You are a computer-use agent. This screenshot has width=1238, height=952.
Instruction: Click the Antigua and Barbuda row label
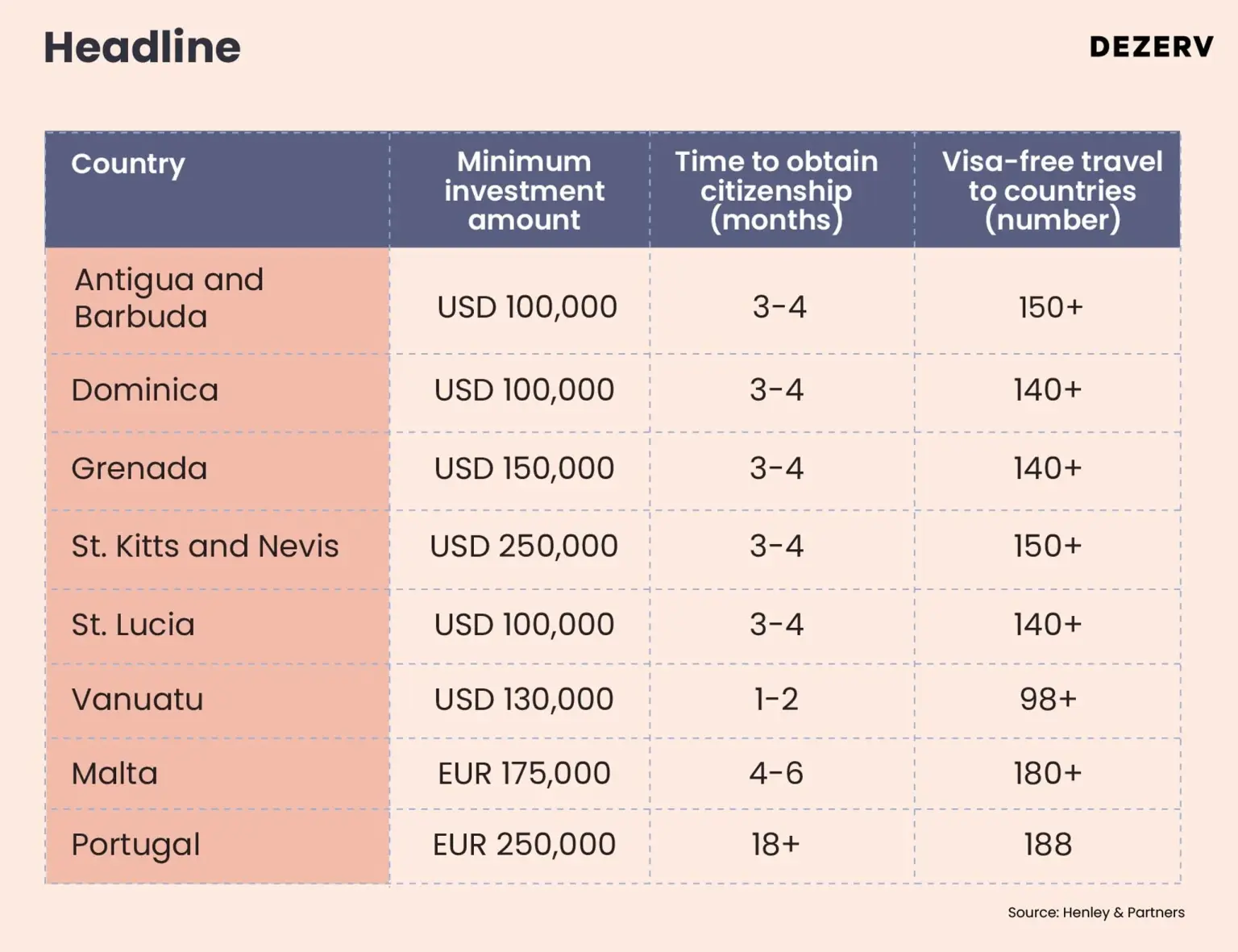click(169, 298)
